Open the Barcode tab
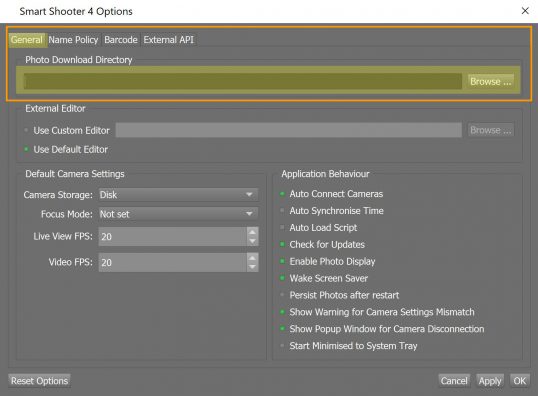This screenshot has height=396, width=538. click(121, 40)
